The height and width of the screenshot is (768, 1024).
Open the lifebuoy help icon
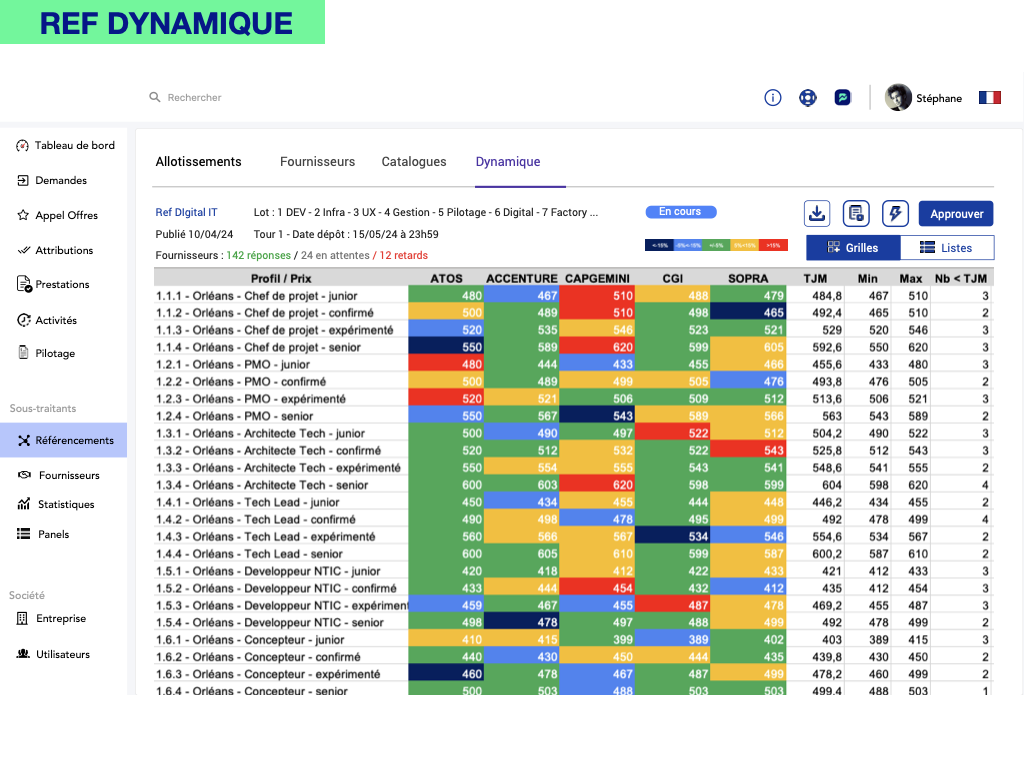[x=808, y=98]
